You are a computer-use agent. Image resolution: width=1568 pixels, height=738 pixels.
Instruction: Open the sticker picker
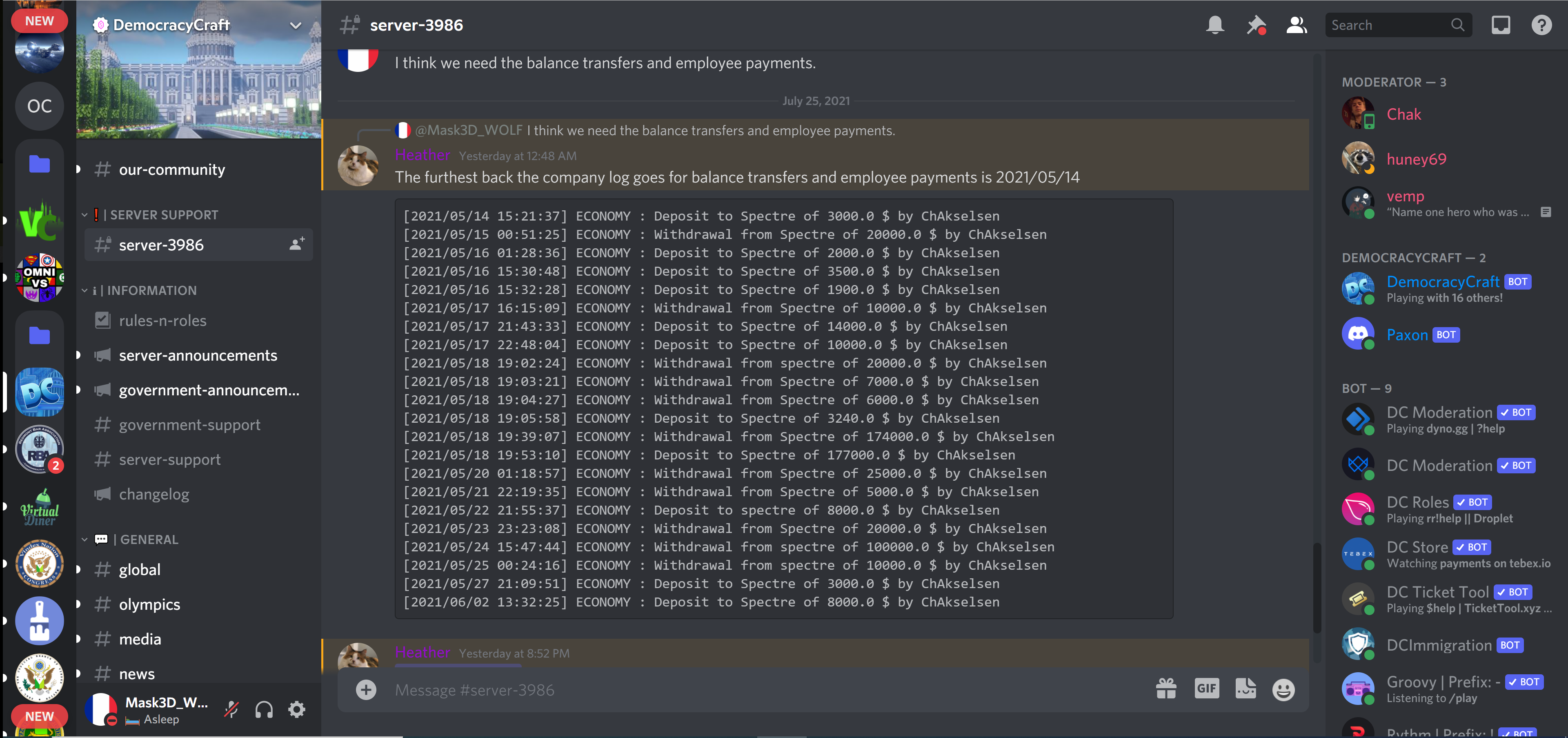tap(1246, 689)
